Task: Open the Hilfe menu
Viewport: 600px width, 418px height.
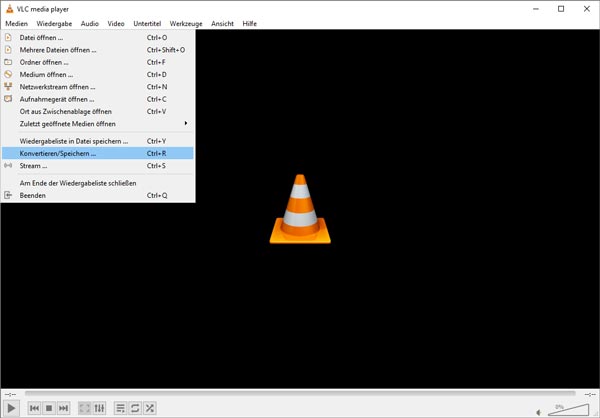Action: tap(249, 23)
